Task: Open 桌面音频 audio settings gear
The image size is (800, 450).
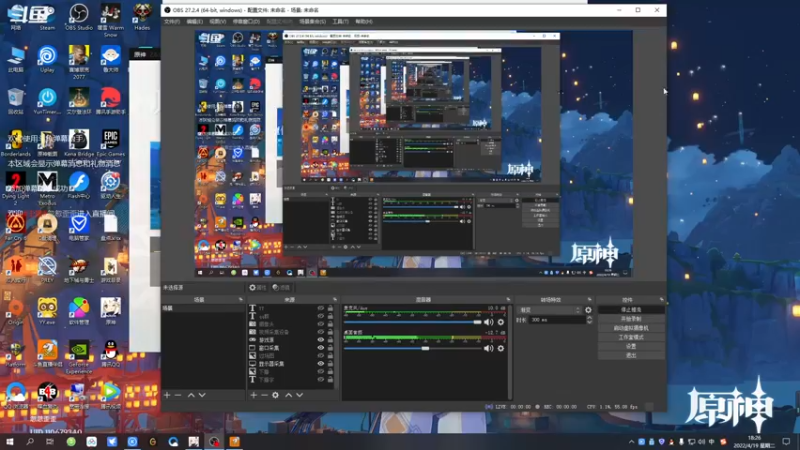Action: pos(501,348)
